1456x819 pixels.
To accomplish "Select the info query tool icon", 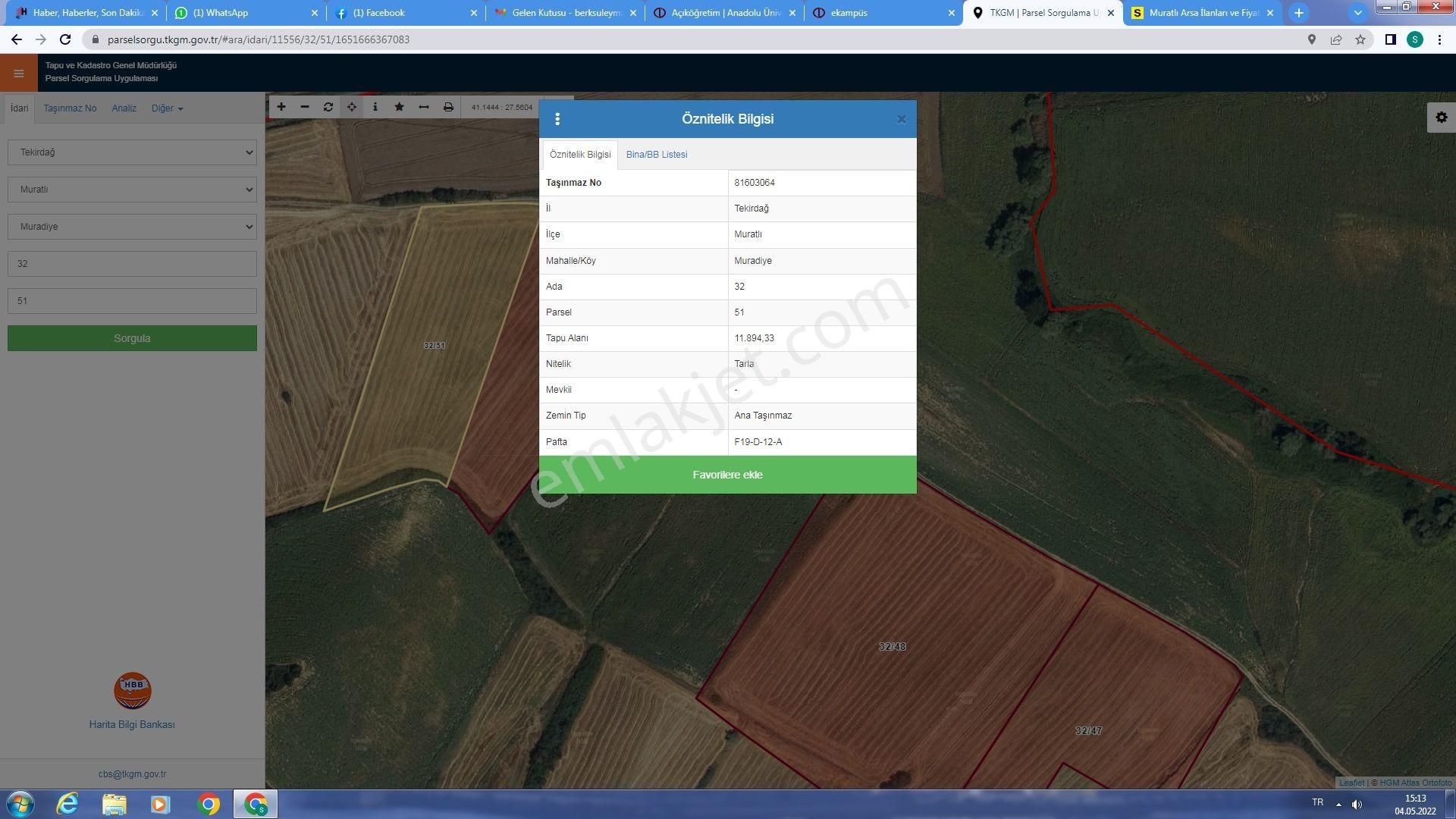I will point(375,107).
